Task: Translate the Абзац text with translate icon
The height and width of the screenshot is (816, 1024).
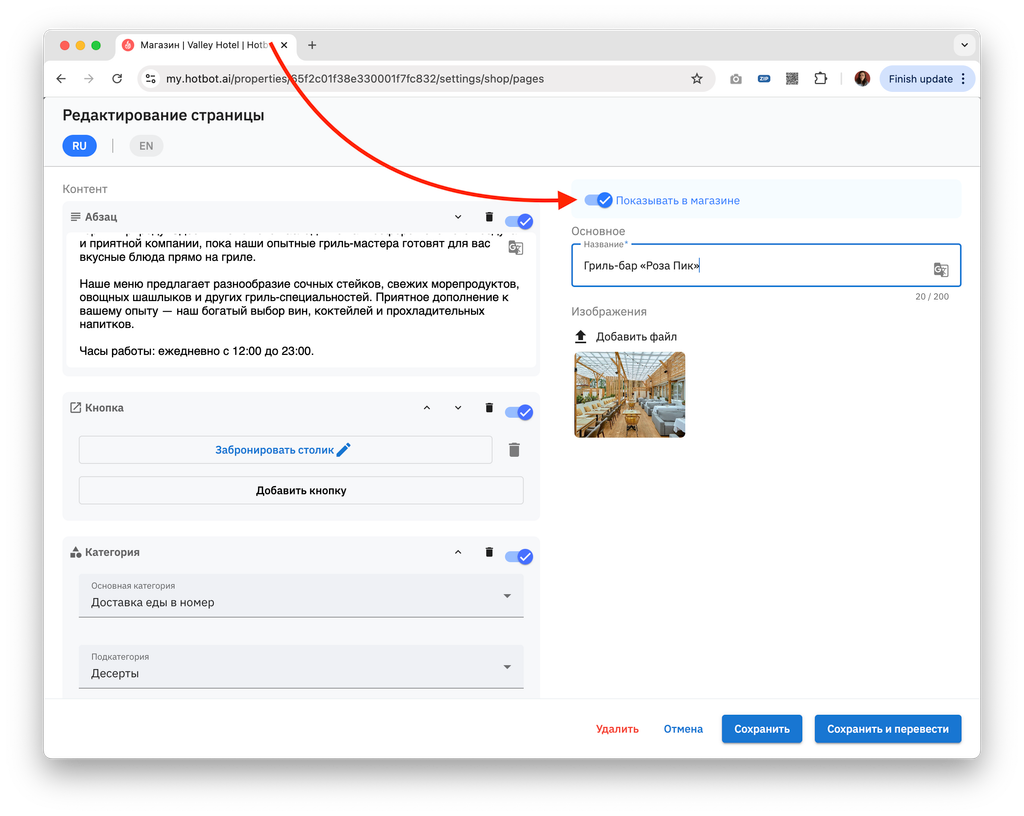Action: click(516, 247)
